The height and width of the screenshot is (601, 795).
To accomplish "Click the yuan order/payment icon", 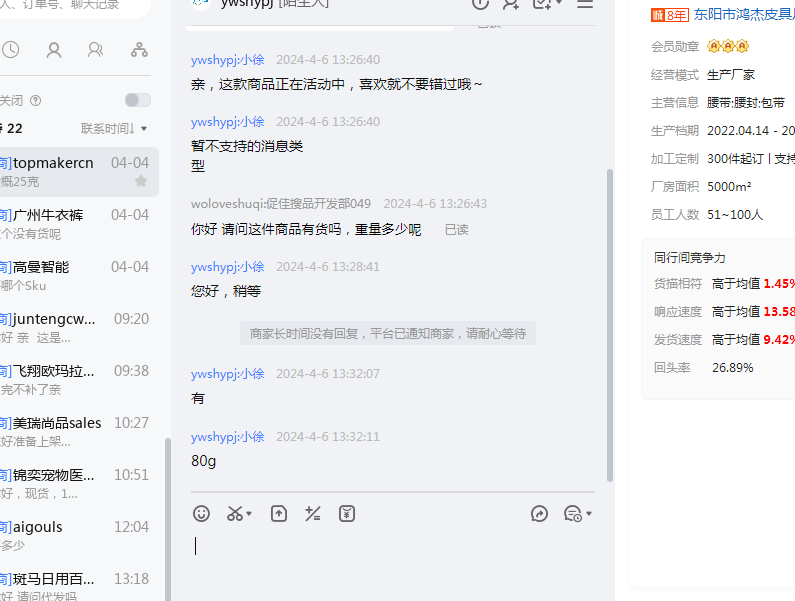I will point(347,514).
